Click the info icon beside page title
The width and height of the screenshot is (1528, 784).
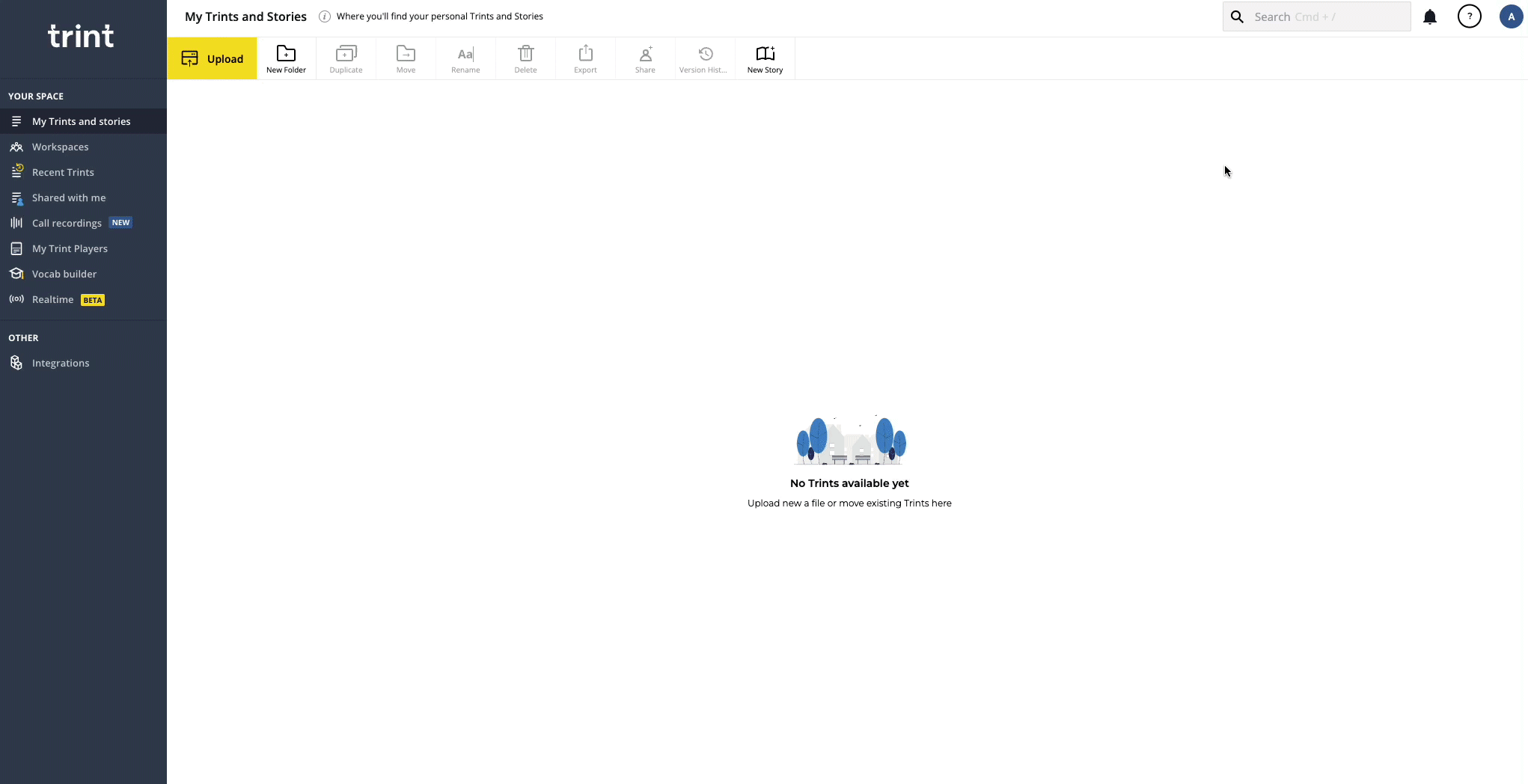click(x=325, y=16)
